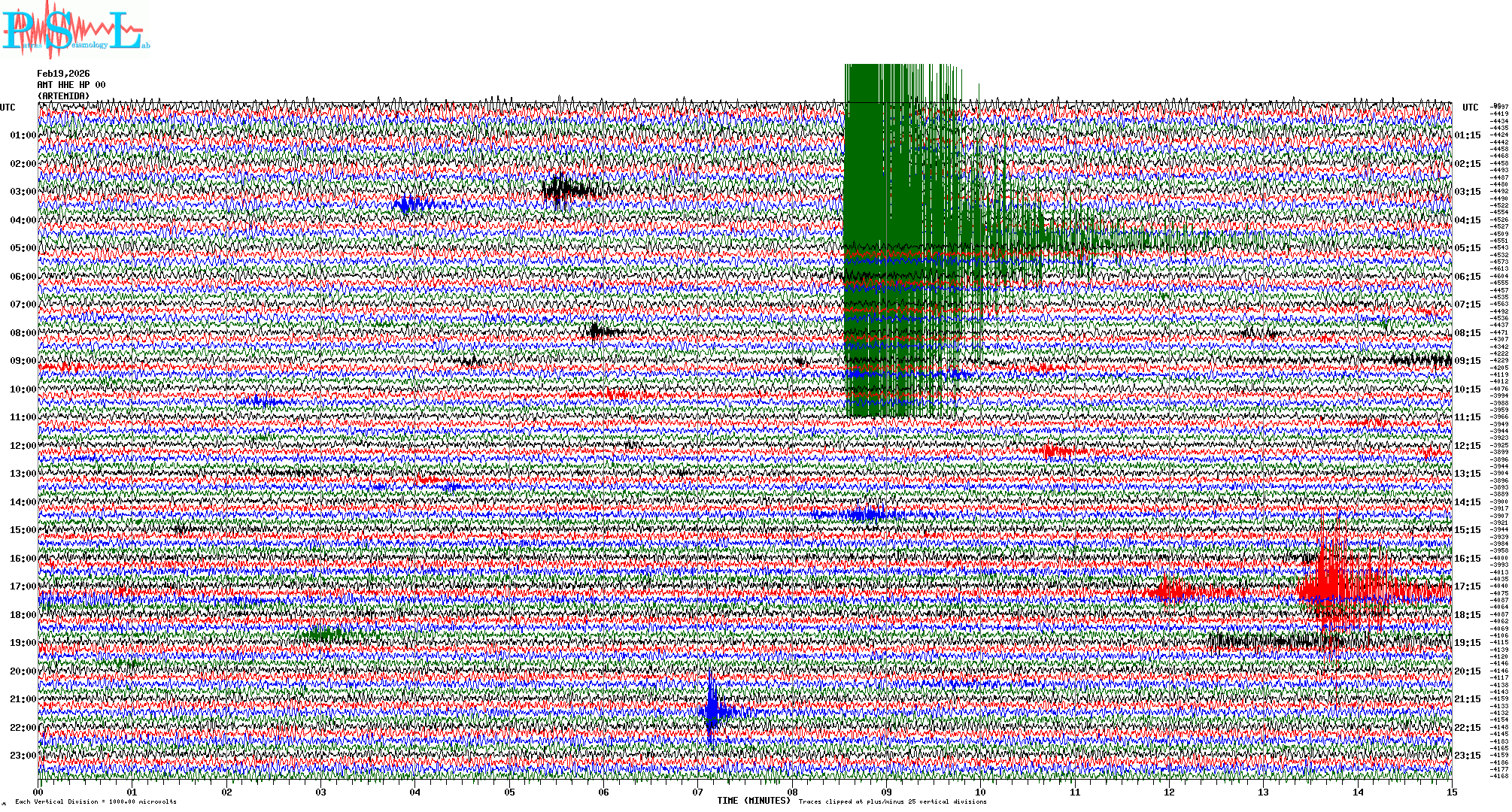The width and height of the screenshot is (1512, 812).
Task: Click the 23:15 time label on right axis
Action: 1467,756
